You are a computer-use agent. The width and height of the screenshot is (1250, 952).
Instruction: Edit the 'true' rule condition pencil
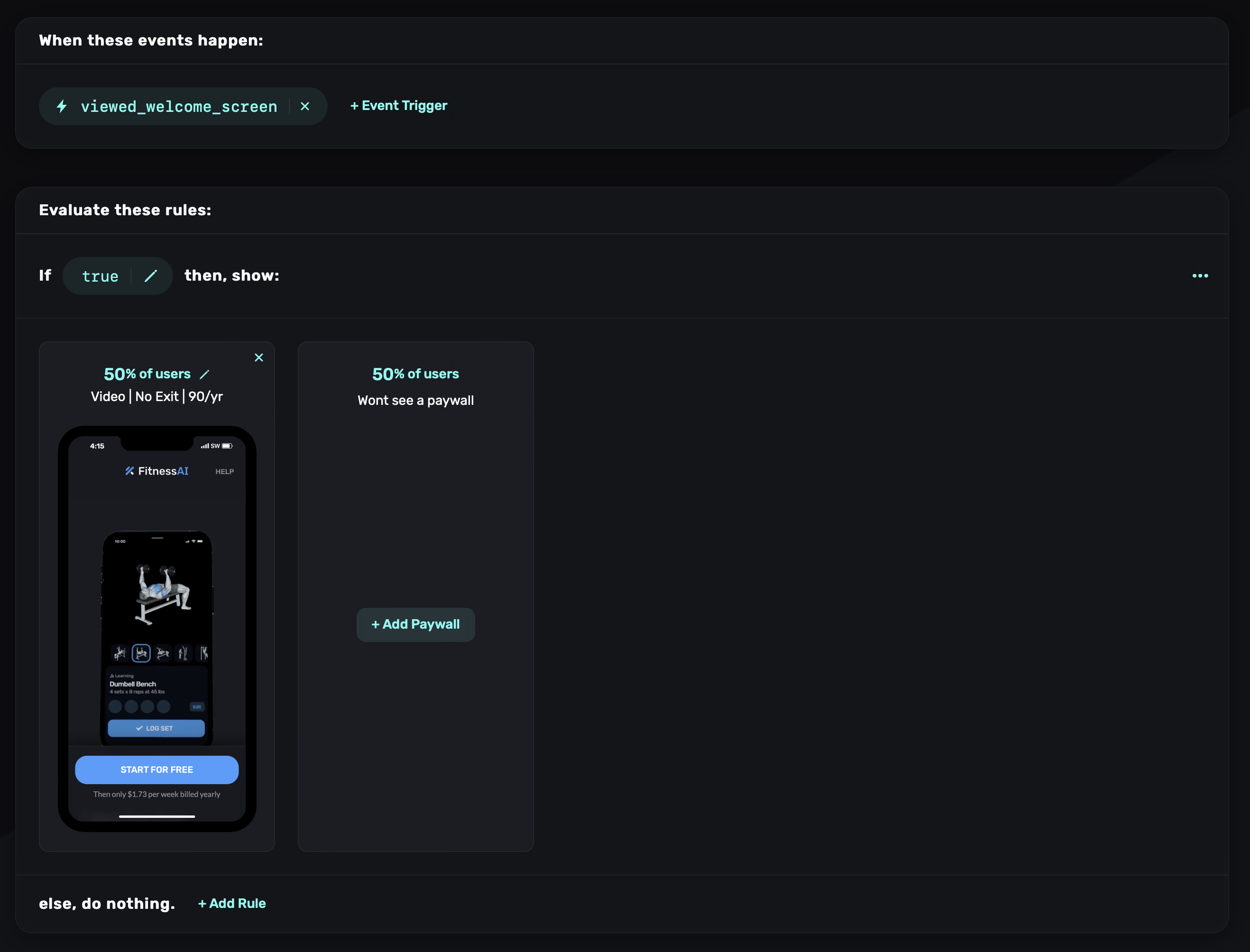(151, 276)
